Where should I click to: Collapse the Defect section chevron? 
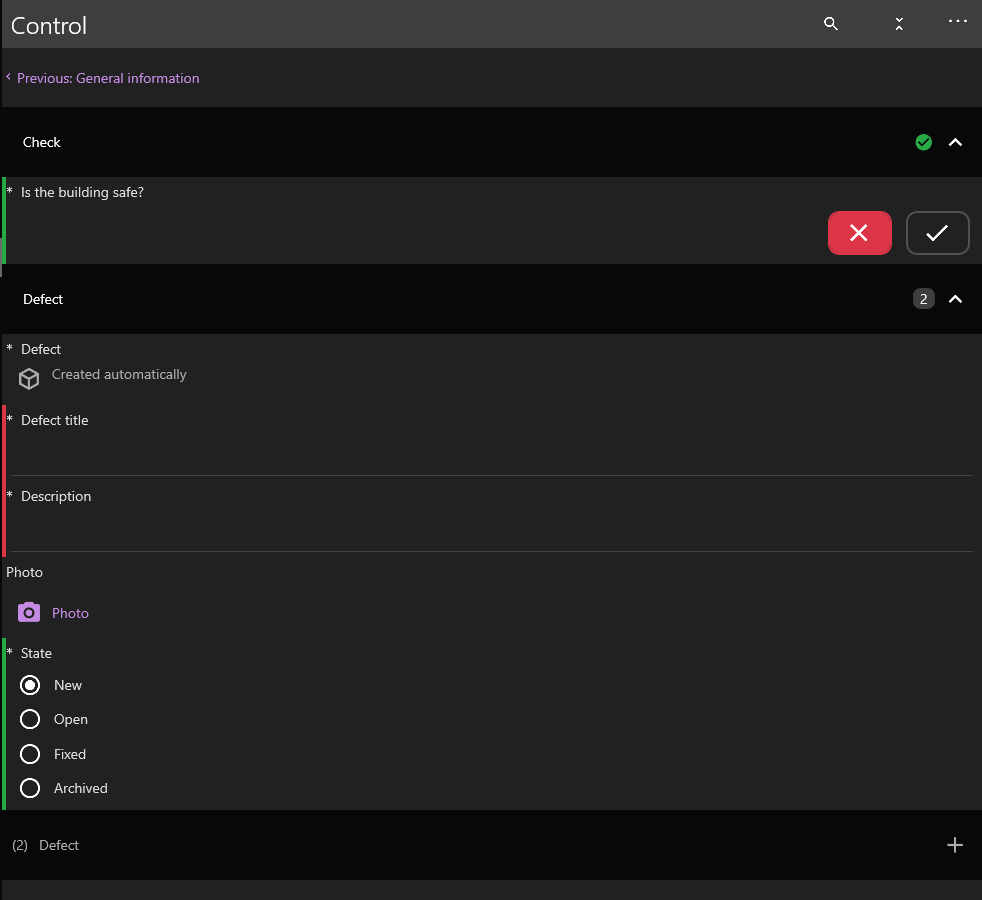point(955,299)
